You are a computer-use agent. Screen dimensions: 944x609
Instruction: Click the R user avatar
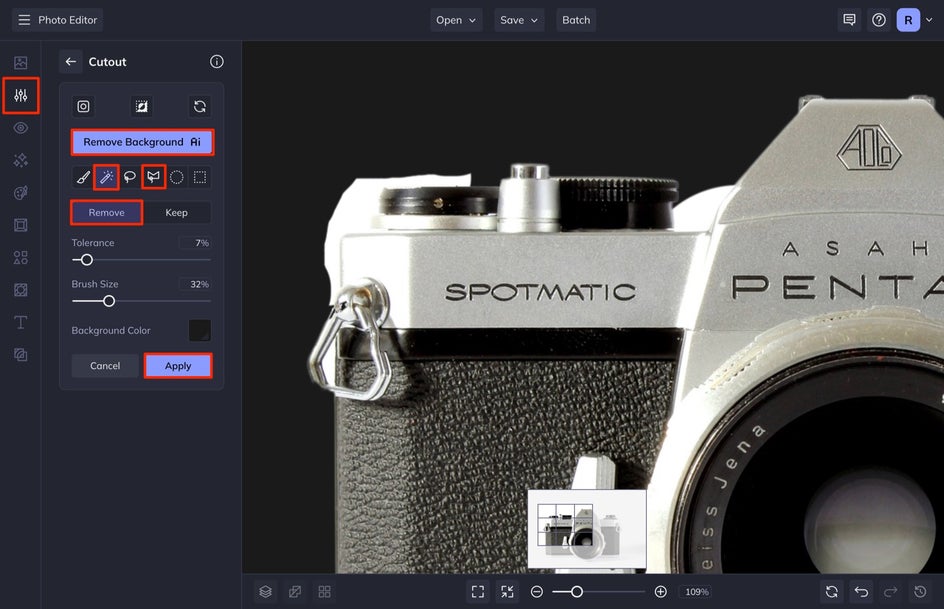coord(908,20)
